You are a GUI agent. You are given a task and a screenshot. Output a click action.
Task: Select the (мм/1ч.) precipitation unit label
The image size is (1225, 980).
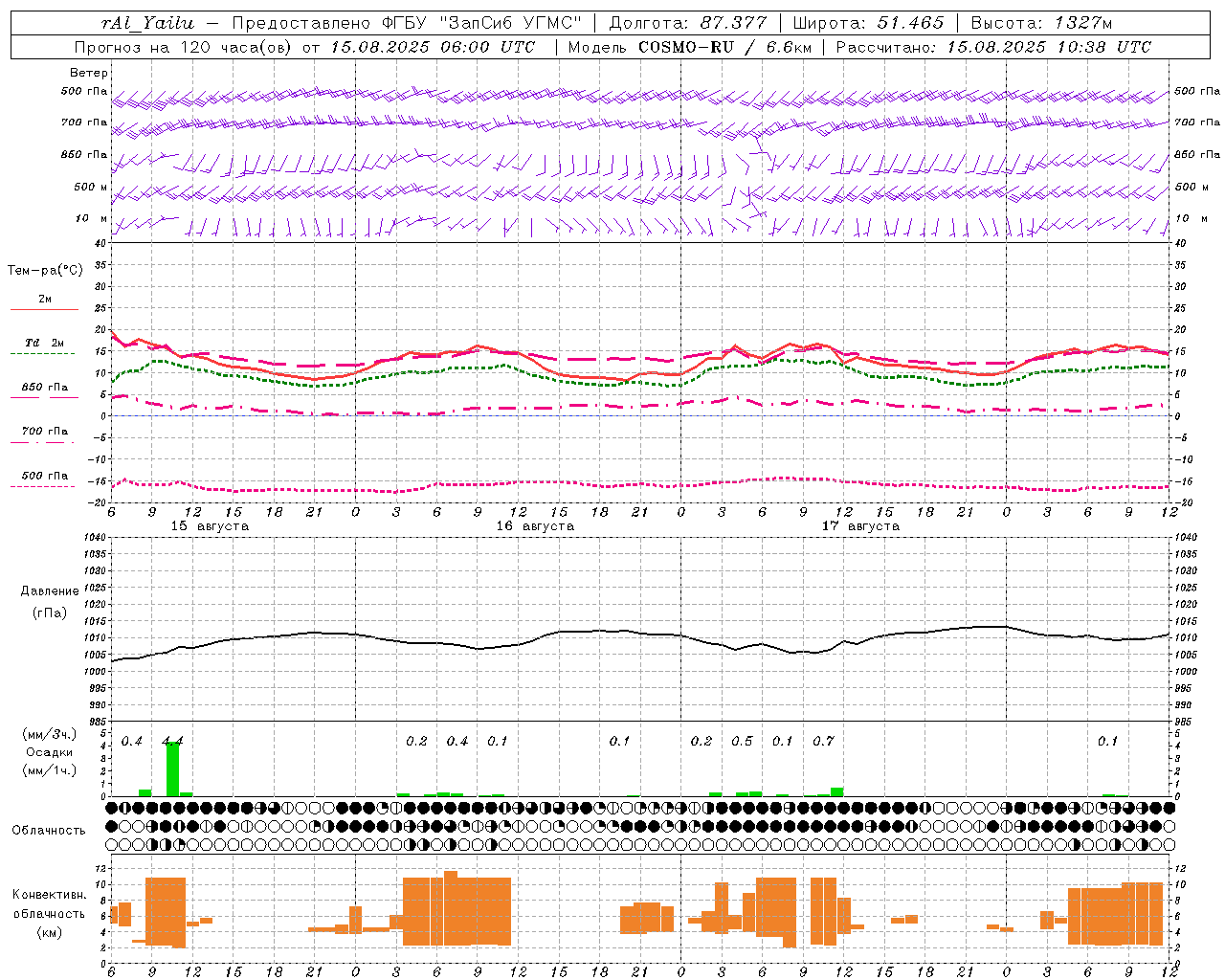pyautogui.click(x=50, y=770)
